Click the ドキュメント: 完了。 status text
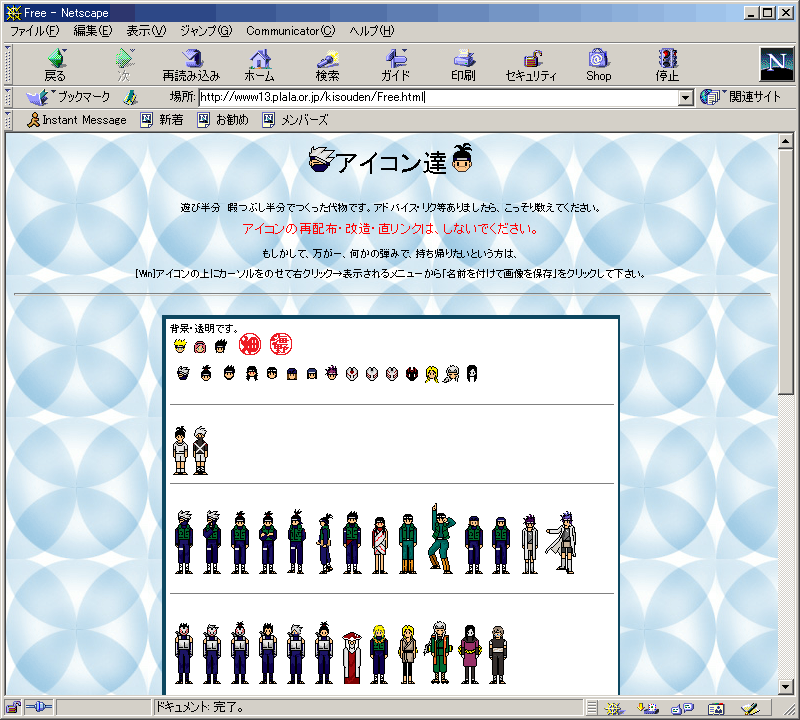 [x=199, y=708]
